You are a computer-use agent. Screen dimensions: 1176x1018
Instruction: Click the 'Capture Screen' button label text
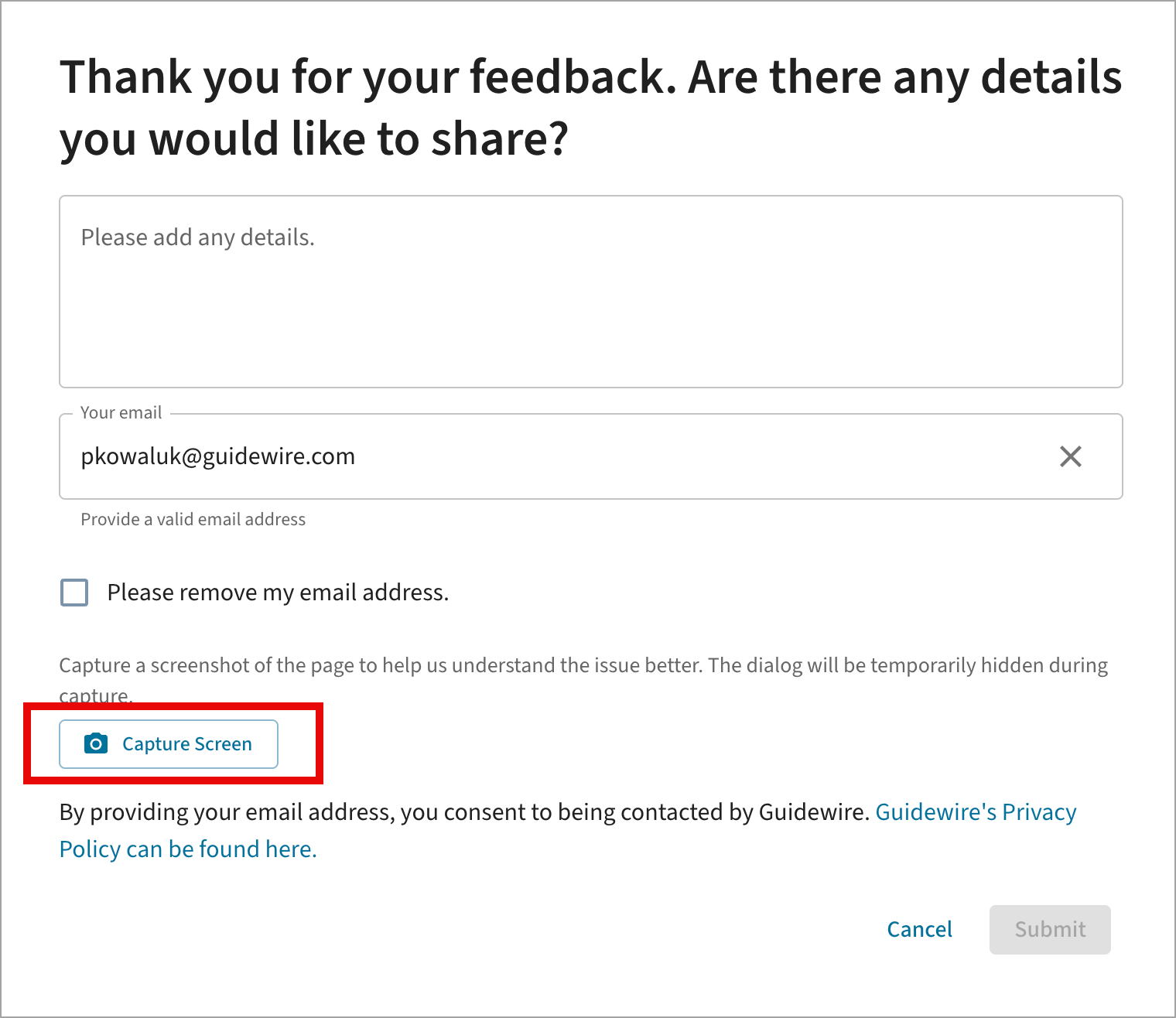pos(187,744)
